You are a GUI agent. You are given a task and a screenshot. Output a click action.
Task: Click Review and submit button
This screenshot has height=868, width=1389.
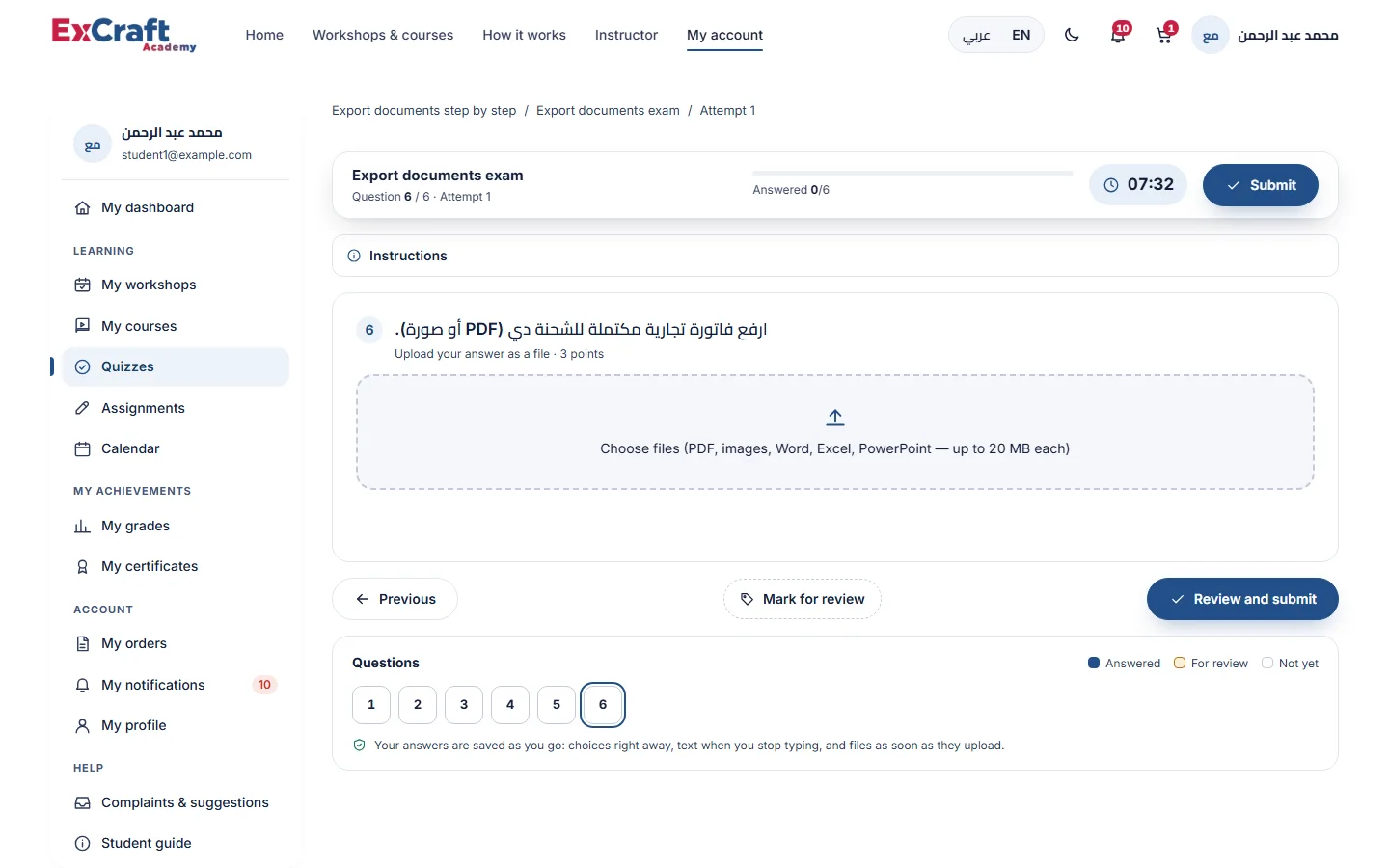pos(1242,599)
